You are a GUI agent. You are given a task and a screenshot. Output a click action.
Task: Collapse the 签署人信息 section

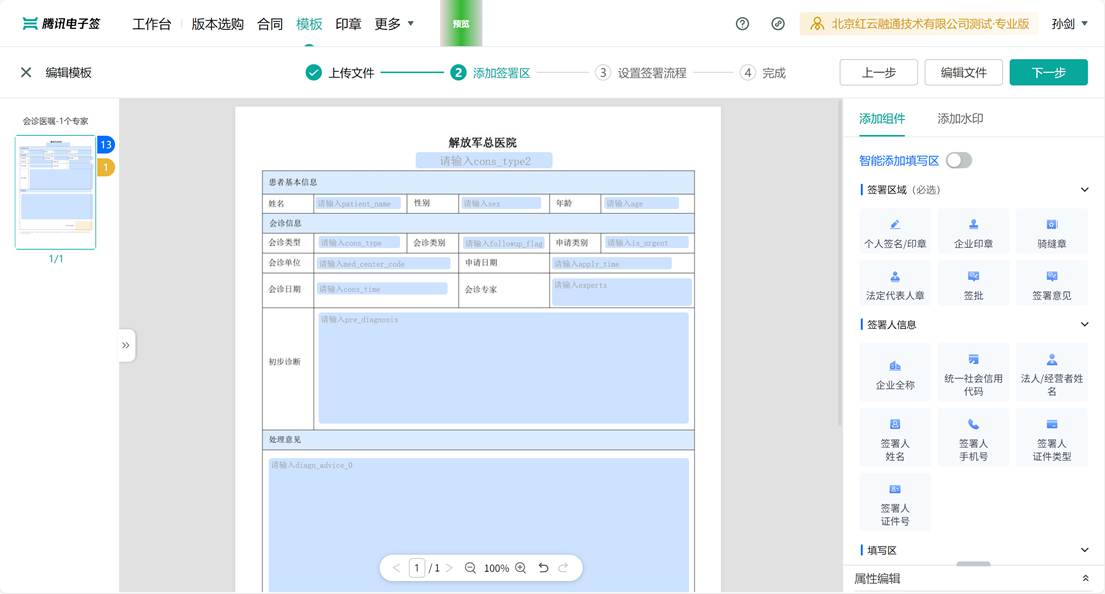1085,325
